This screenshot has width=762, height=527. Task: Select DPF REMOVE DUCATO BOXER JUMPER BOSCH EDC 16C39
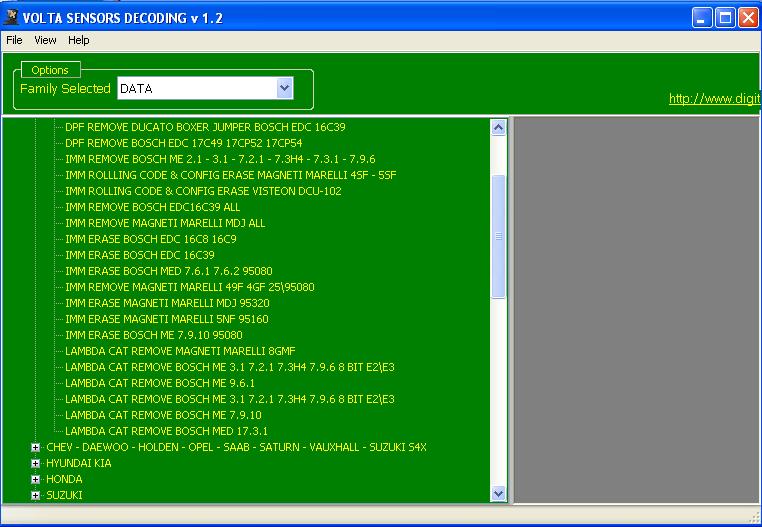coord(205,127)
